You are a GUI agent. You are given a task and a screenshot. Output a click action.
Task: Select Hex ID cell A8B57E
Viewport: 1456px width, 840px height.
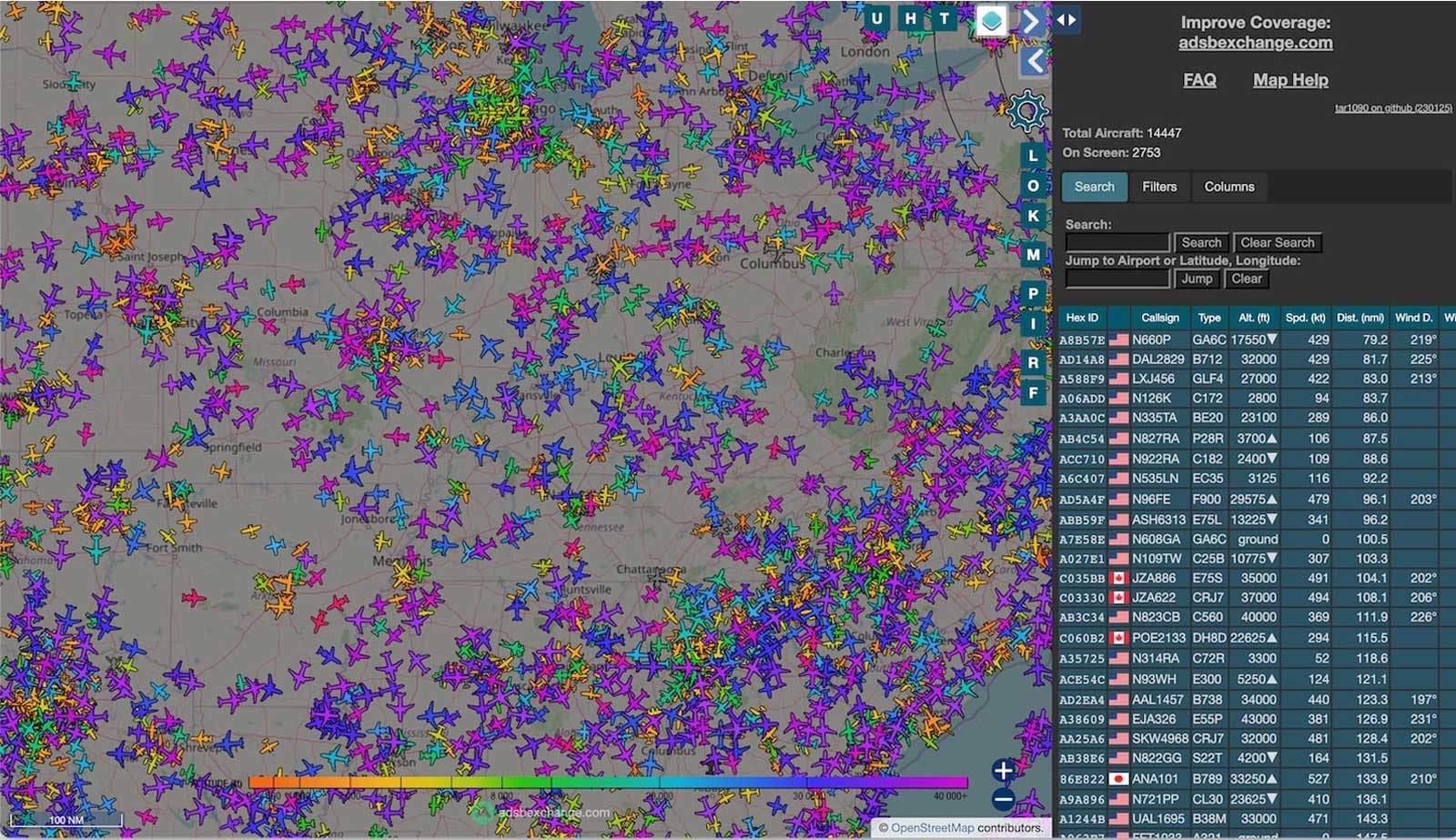(x=1082, y=340)
